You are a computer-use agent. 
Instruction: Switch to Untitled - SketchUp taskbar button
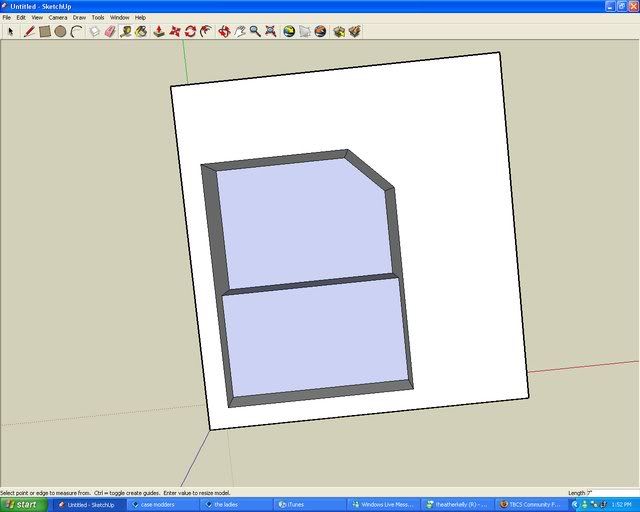[x=89, y=505]
